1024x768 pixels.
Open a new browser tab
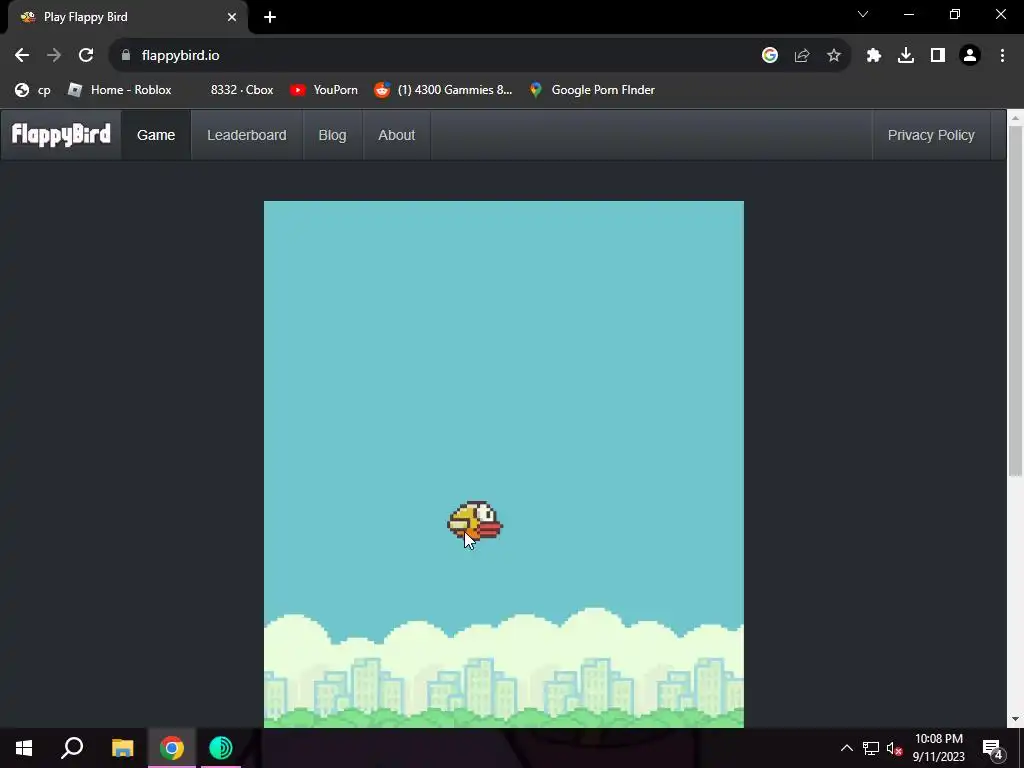[270, 17]
